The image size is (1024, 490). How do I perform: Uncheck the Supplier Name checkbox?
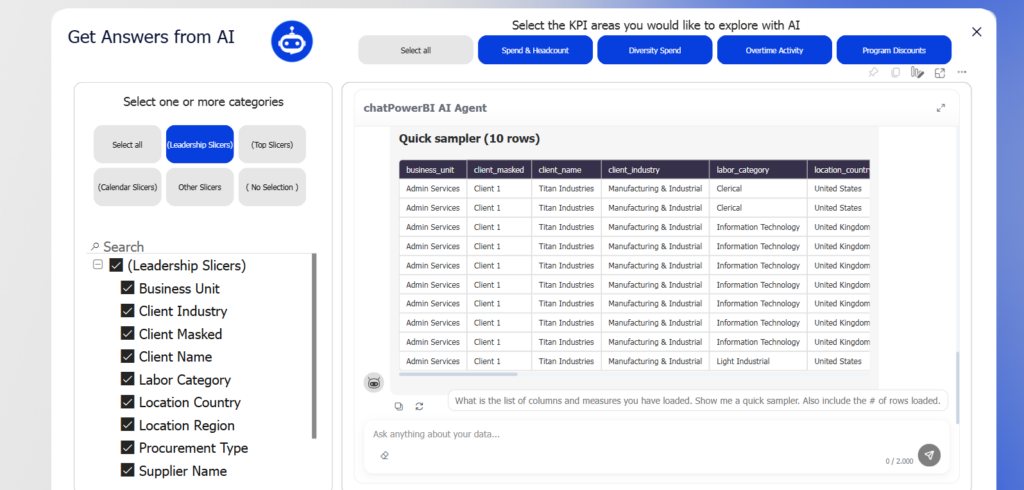coord(128,471)
